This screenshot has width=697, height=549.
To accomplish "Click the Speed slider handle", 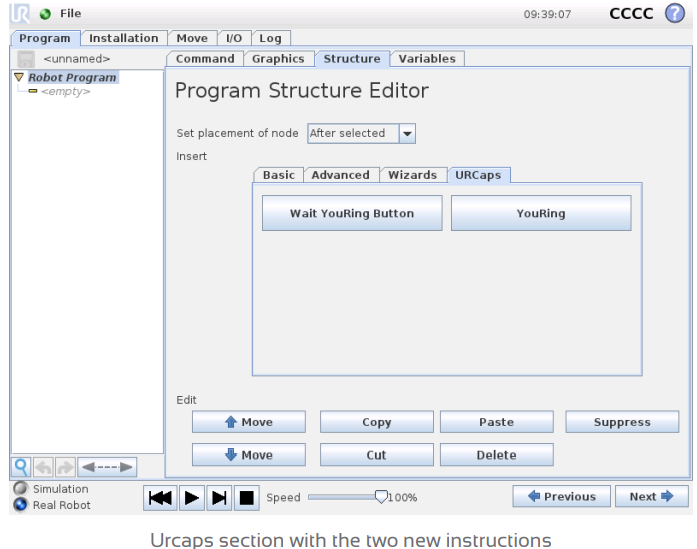I will [x=381, y=497].
